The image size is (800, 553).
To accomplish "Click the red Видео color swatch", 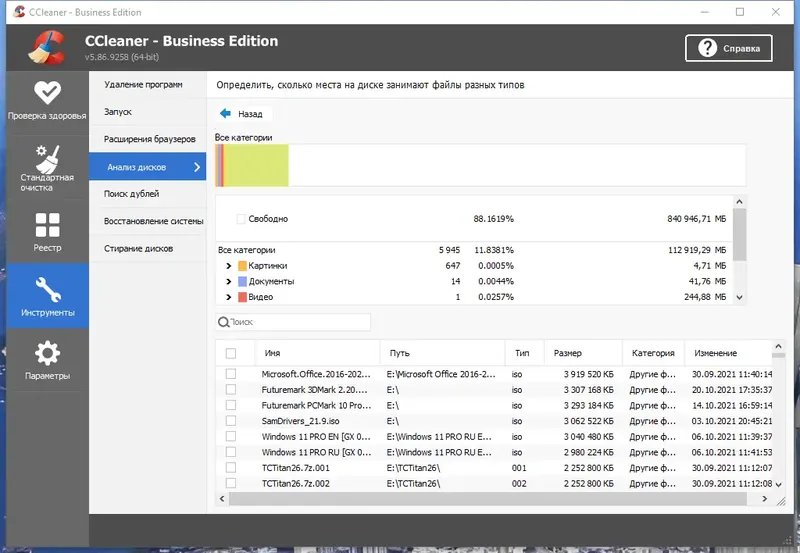I will (242, 297).
